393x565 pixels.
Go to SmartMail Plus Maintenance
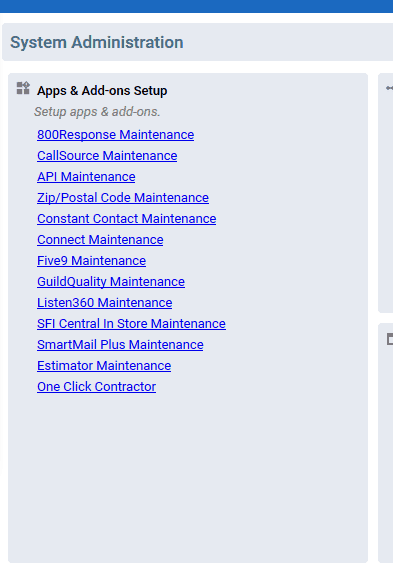[x=120, y=344]
